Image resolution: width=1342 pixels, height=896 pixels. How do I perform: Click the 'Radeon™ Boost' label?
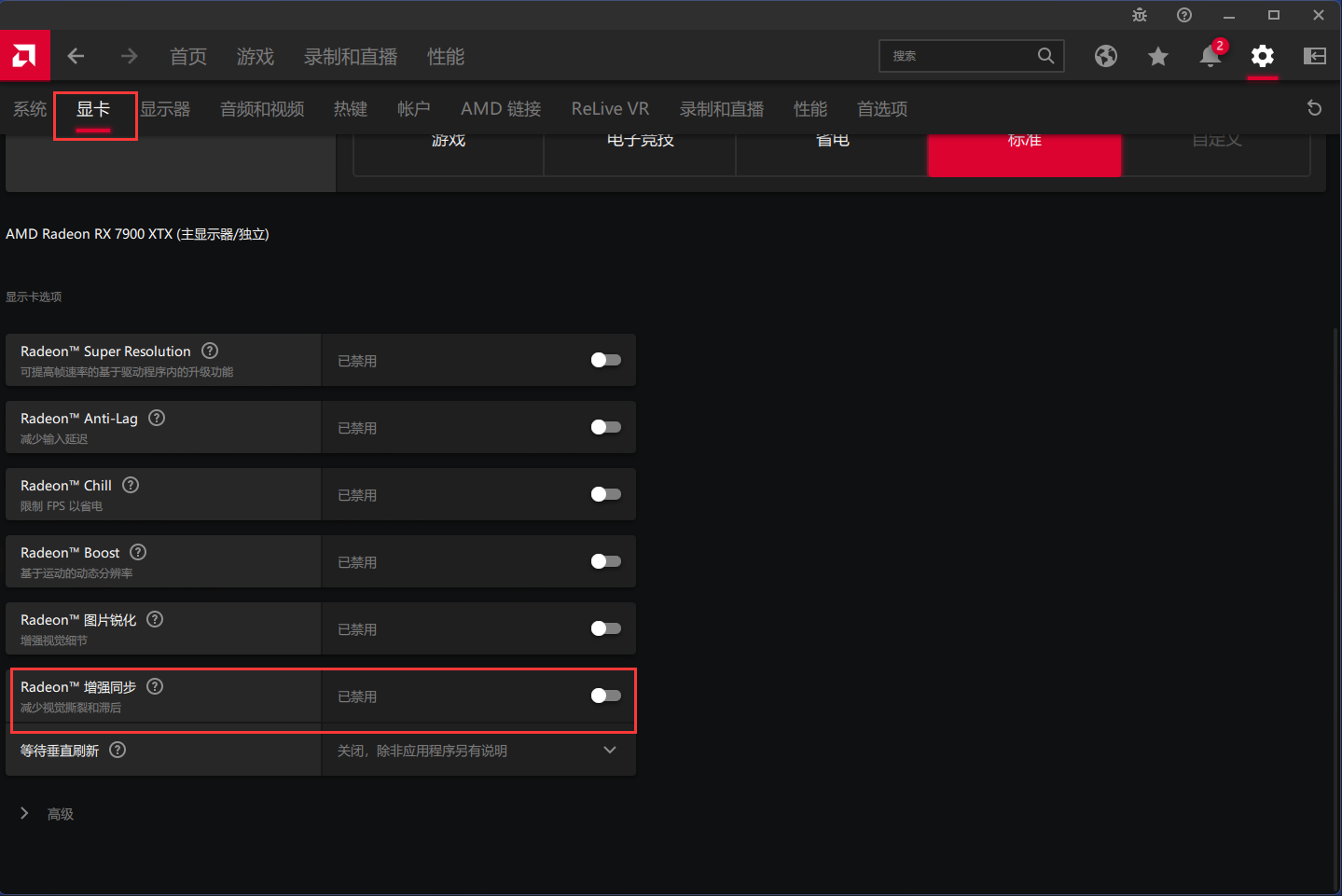click(x=70, y=553)
